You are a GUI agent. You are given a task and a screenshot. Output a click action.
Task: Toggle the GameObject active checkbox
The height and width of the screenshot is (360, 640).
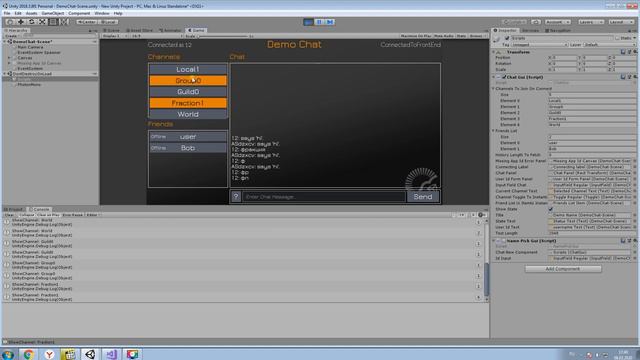pyautogui.click(x=507, y=38)
